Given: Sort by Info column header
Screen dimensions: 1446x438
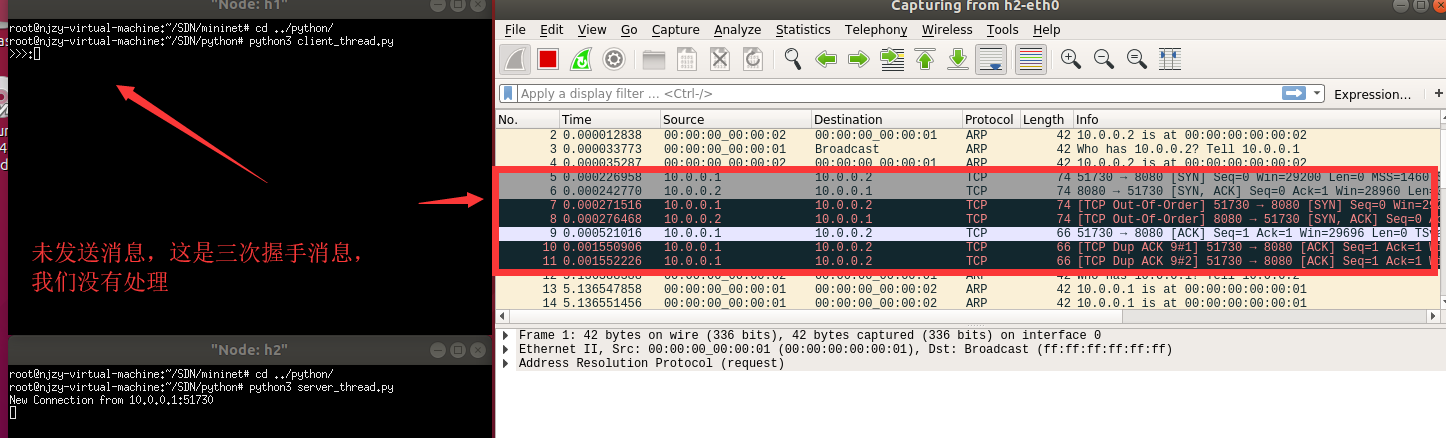Looking at the screenshot, I should 1256,119.
